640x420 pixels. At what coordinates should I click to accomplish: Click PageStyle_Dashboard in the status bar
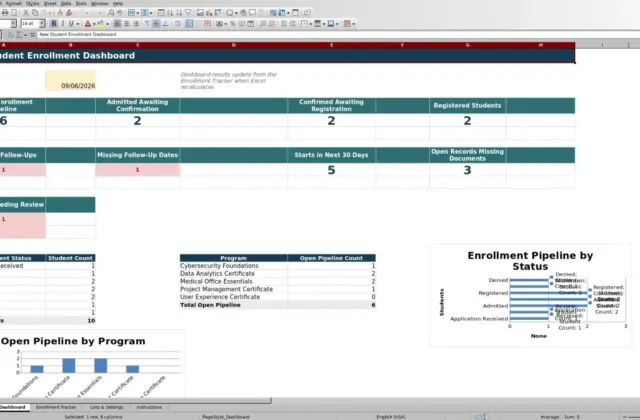pos(226,417)
